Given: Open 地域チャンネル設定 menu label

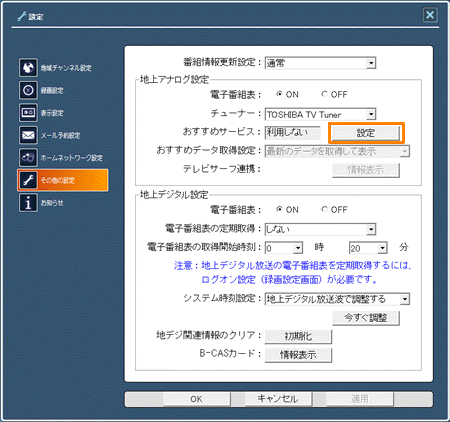Looking at the screenshot, I should click(x=66, y=68).
